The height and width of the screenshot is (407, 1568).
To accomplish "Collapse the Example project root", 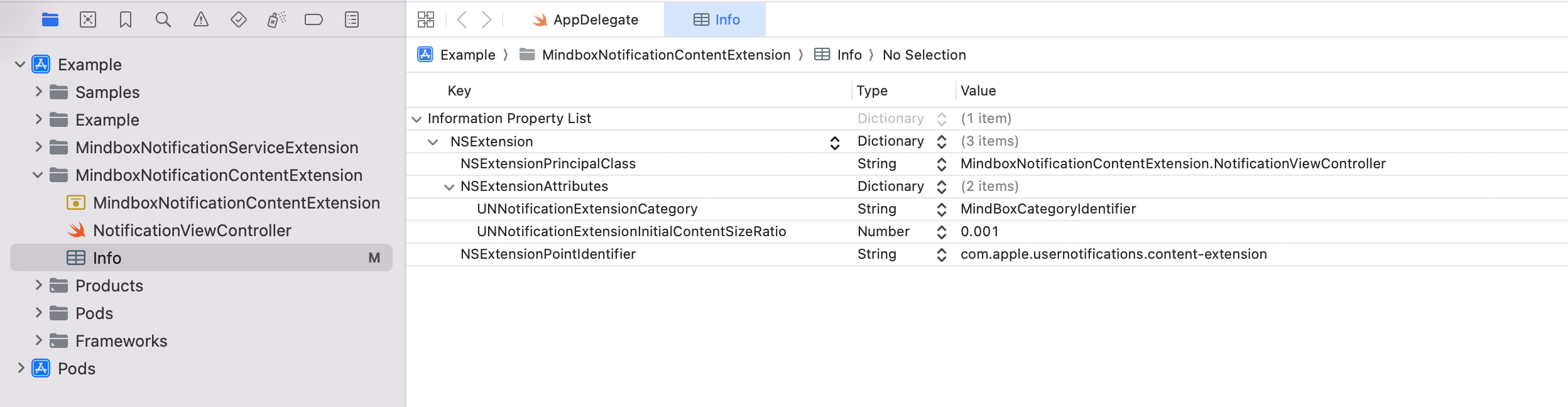I will pyautogui.click(x=20, y=64).
